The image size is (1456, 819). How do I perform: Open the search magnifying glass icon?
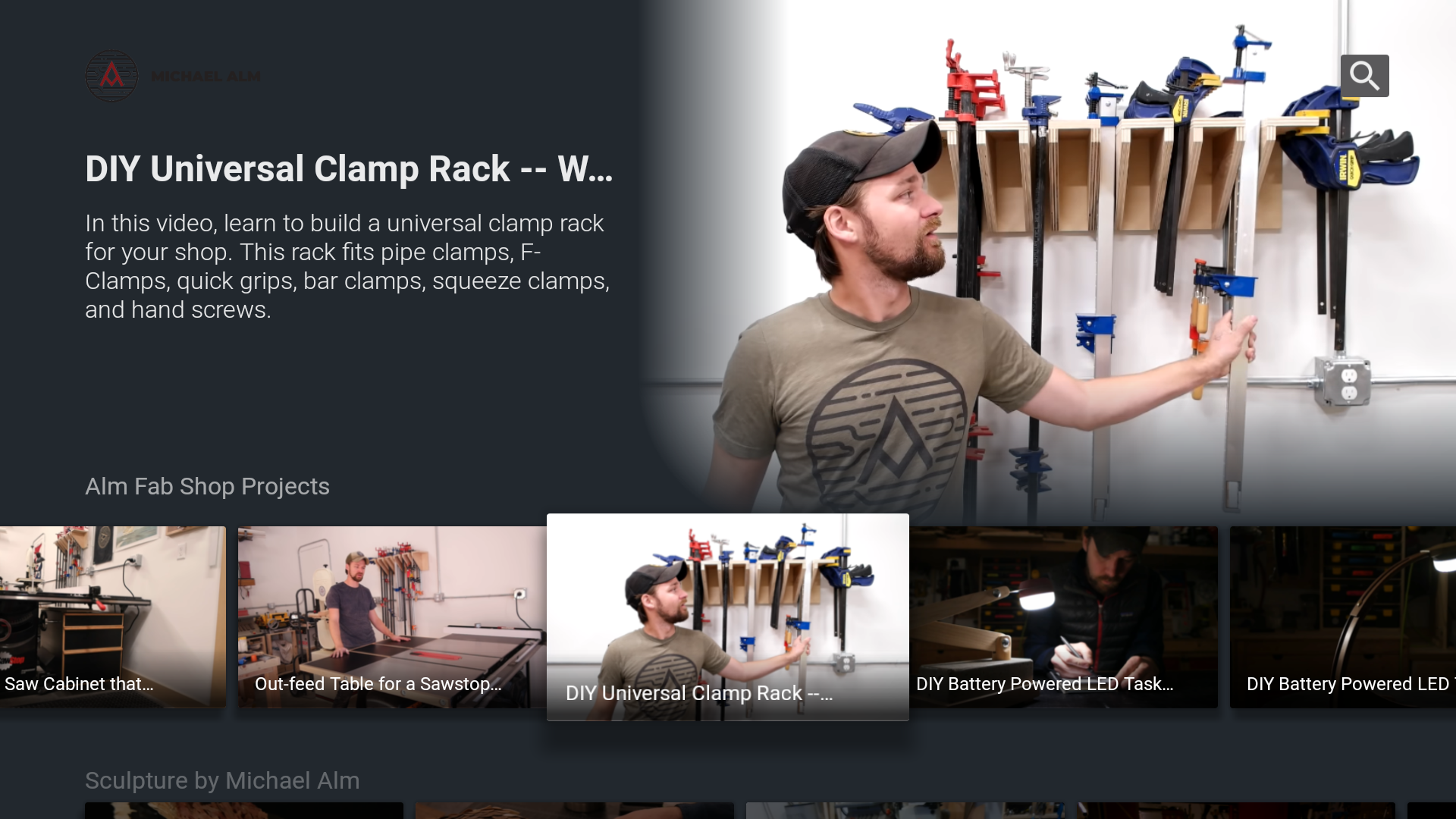pos(1364,76)
